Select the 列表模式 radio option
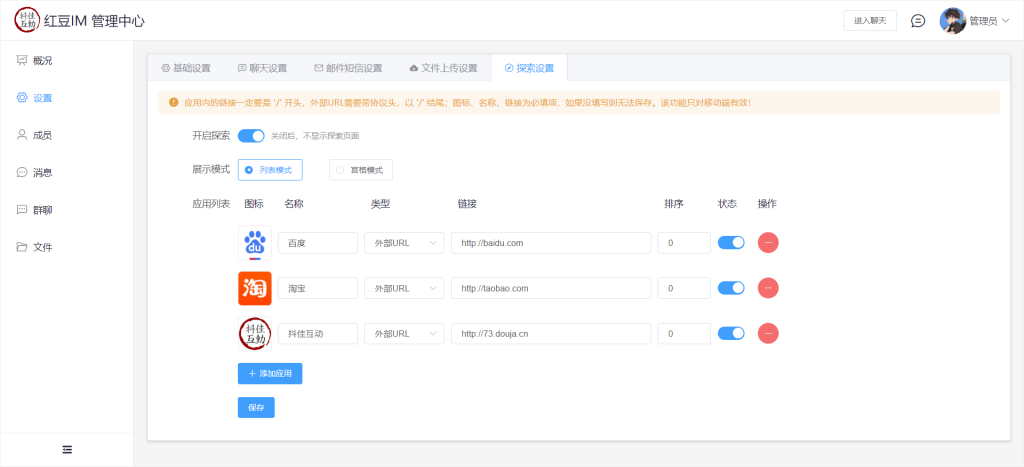 pos(270,170)
